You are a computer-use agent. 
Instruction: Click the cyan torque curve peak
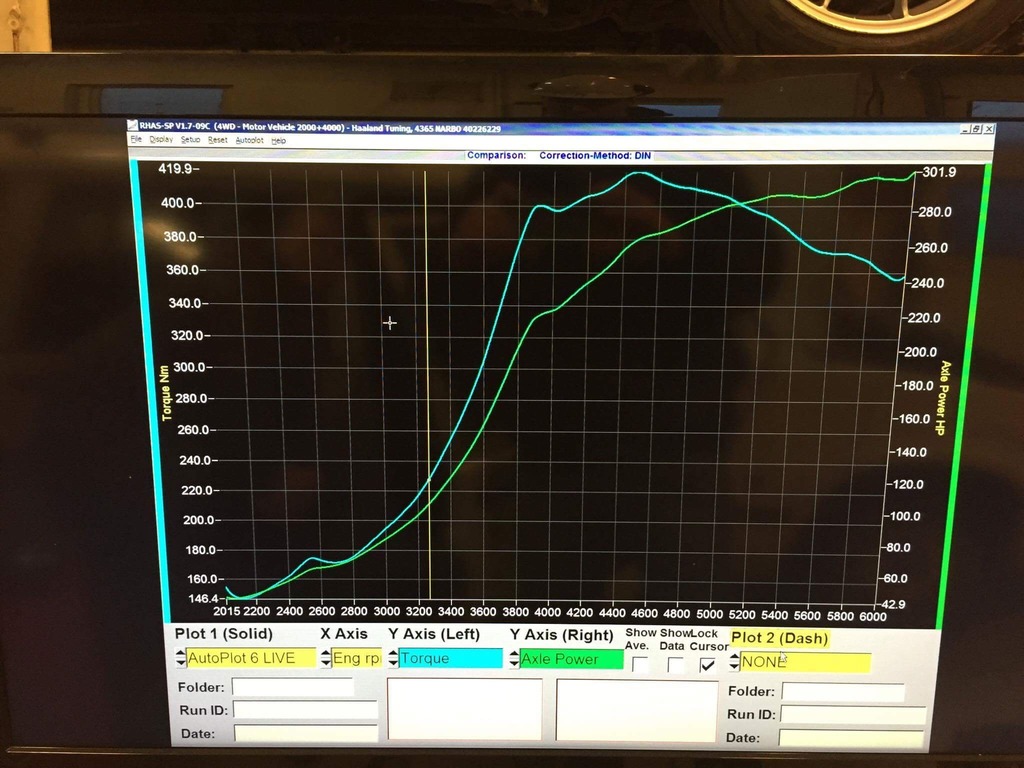coord(639,174)
